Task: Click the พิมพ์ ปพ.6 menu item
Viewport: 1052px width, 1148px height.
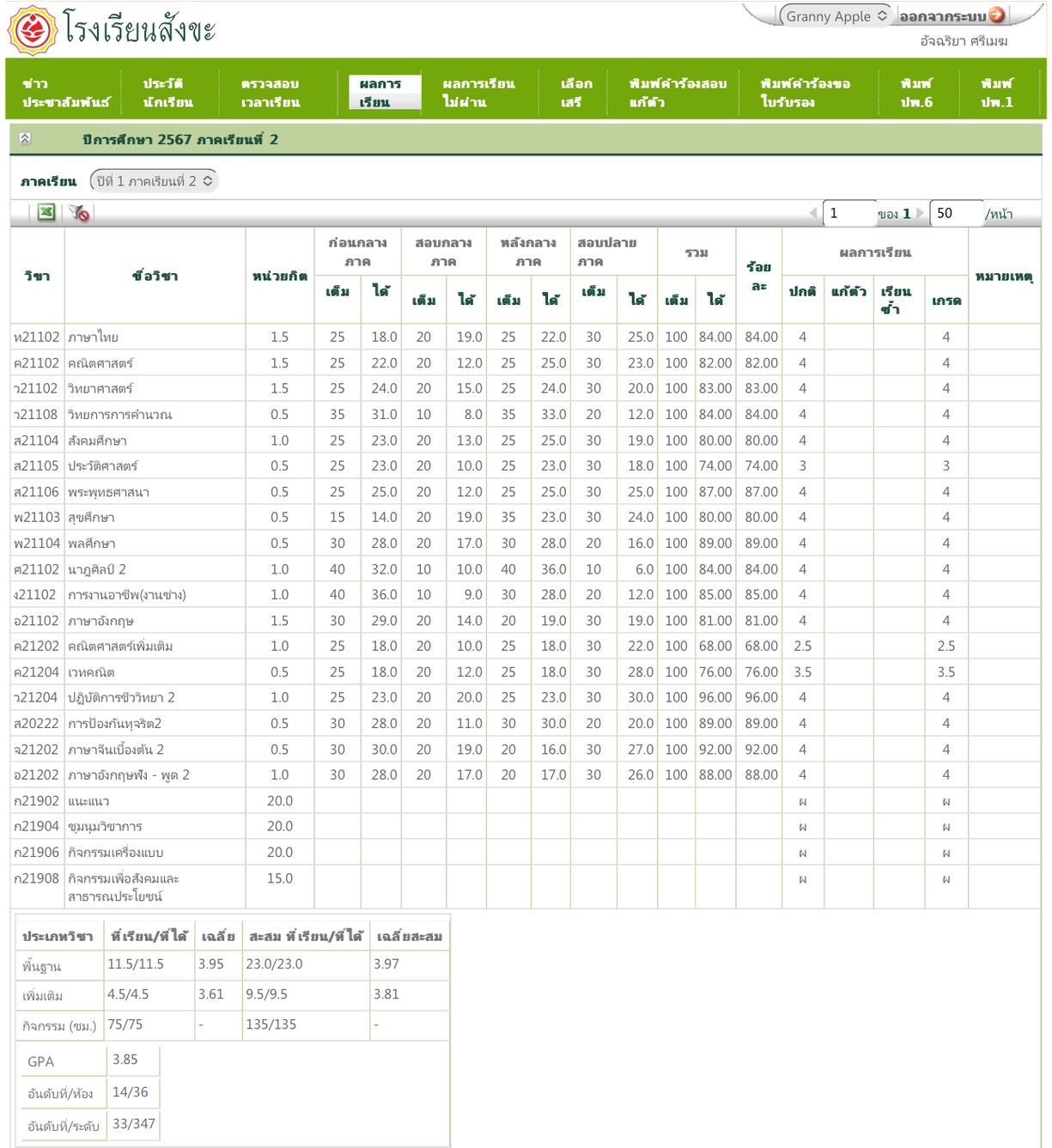Action: point(916,93)
